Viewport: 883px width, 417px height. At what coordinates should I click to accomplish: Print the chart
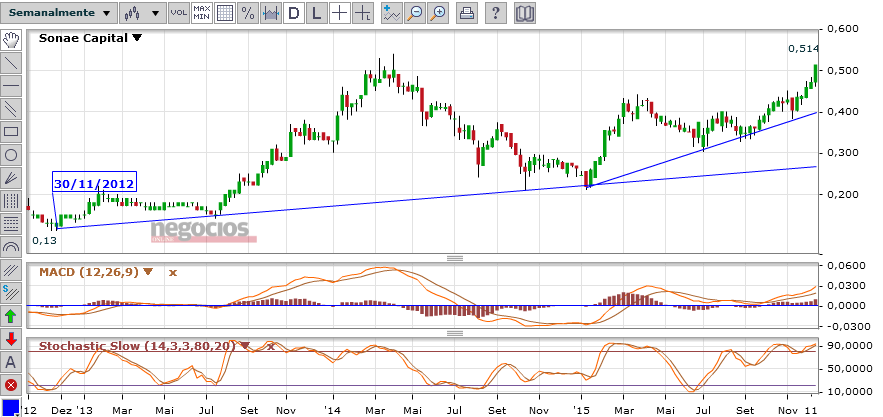[467, 13]
